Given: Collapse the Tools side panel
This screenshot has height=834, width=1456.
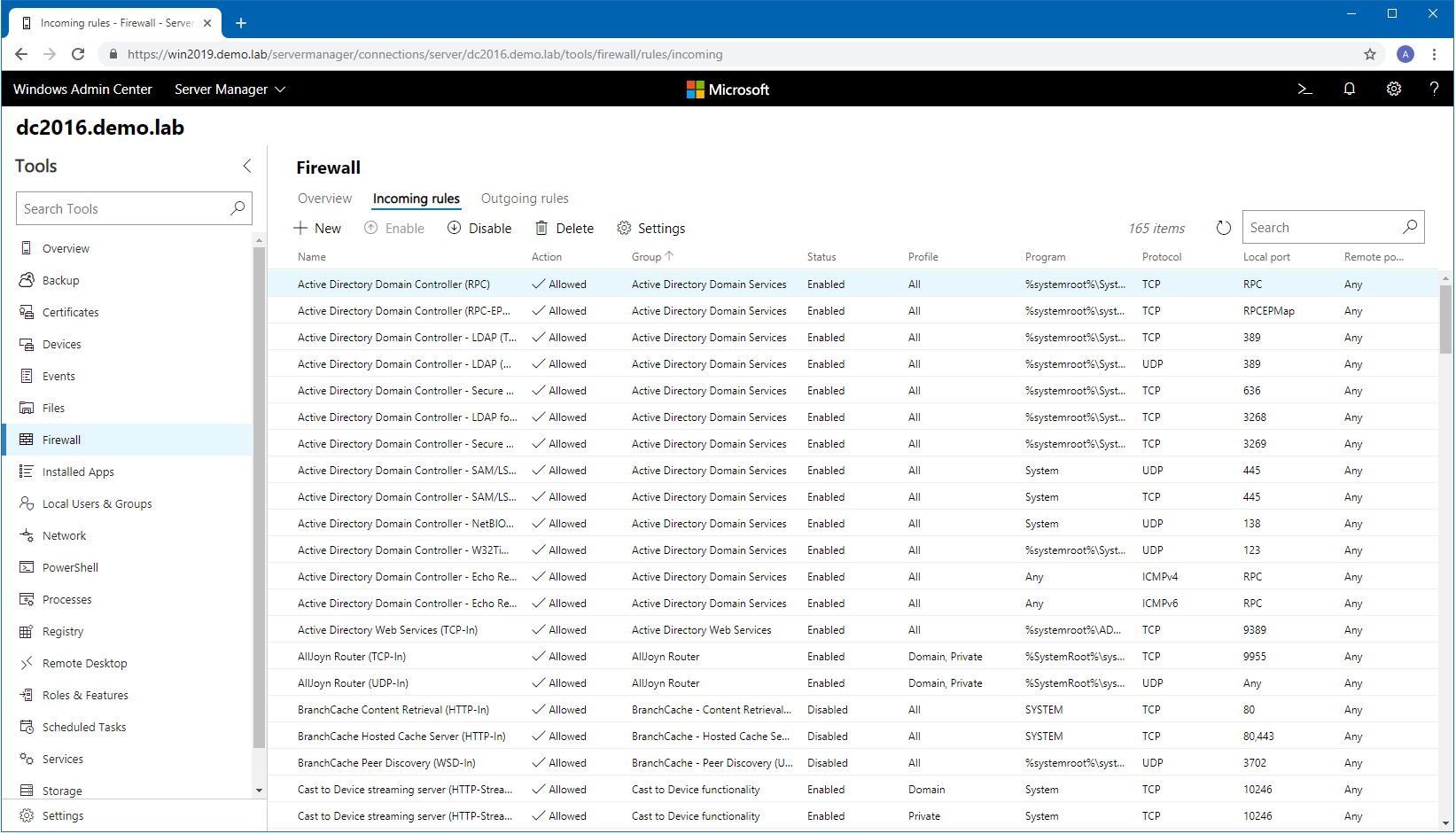Looking at the screenshot, I should coord(247,167).
